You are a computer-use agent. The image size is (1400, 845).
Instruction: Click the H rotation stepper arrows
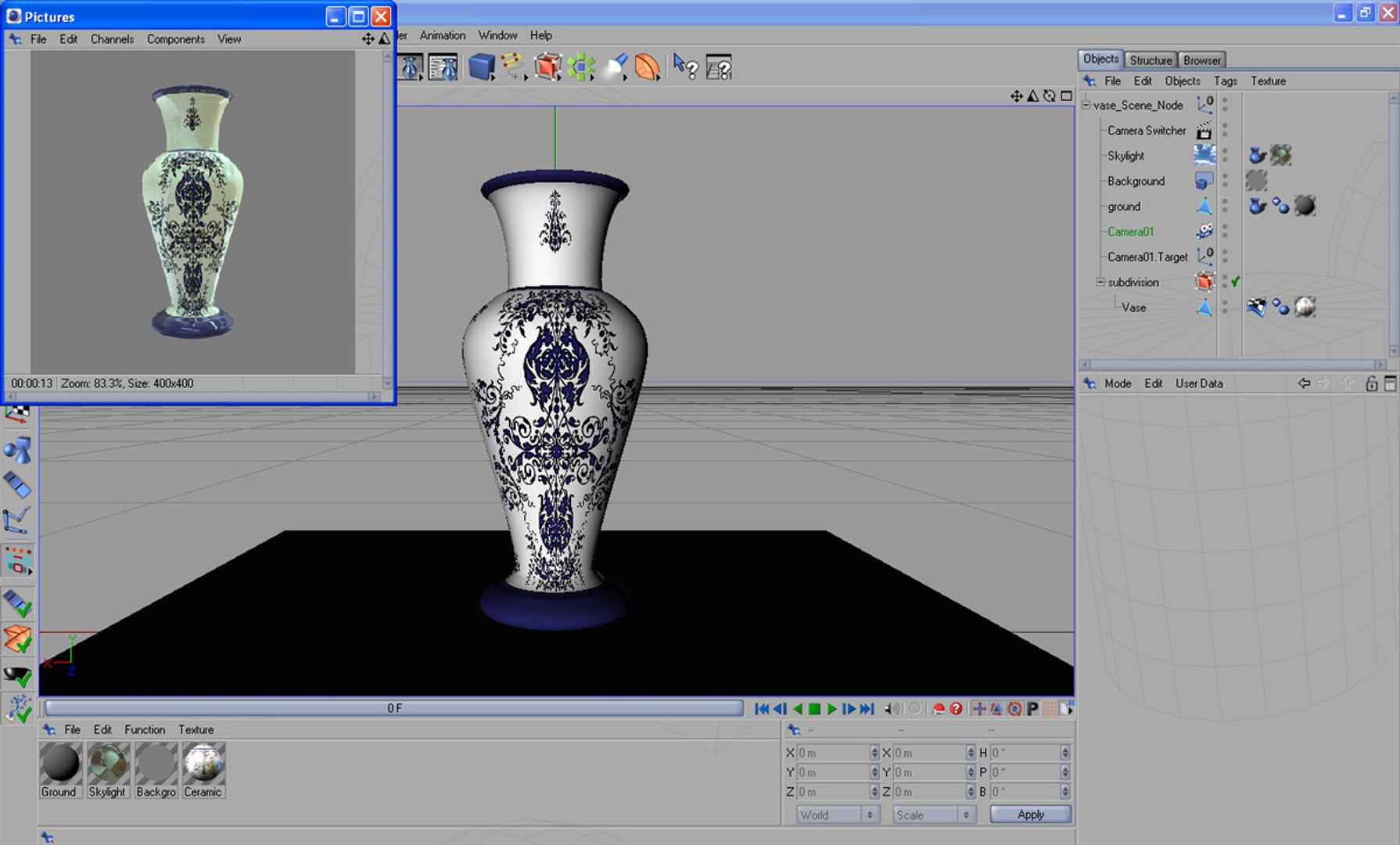click(1064, 753)
